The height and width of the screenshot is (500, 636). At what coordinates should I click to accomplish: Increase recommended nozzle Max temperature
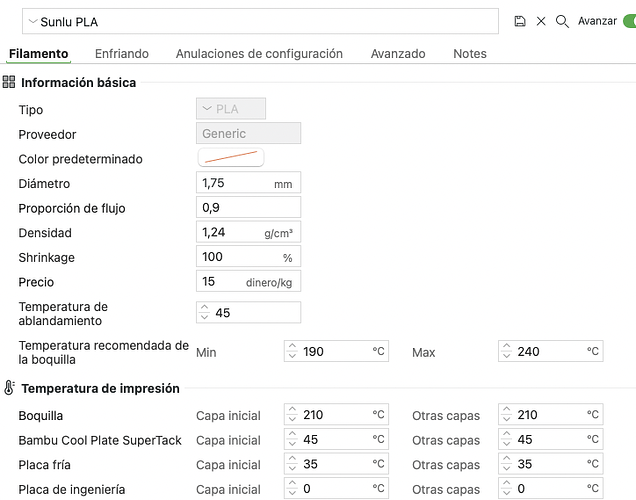pyautogui.click(x=507, y=347)
